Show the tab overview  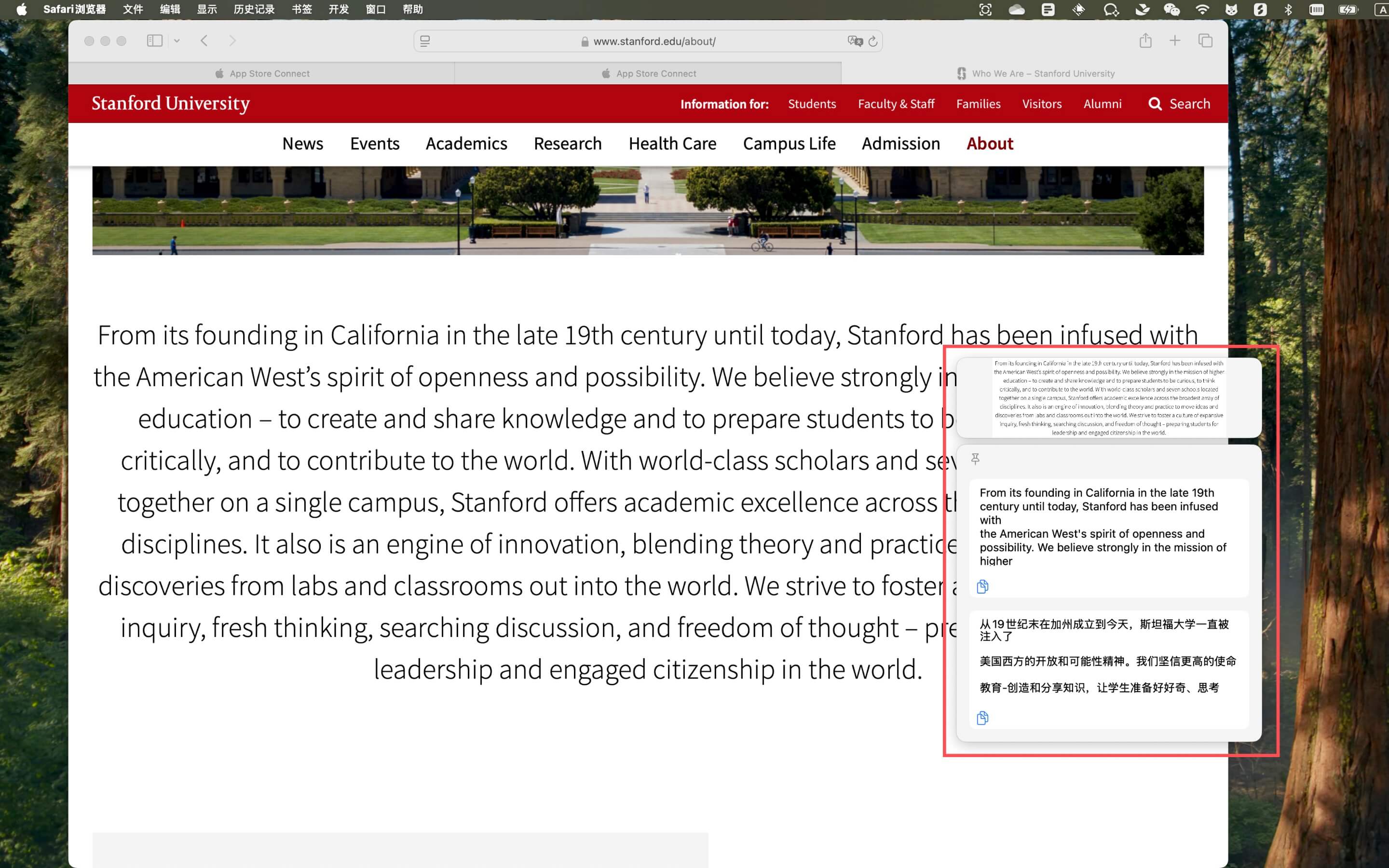(x=1205, y=41)
